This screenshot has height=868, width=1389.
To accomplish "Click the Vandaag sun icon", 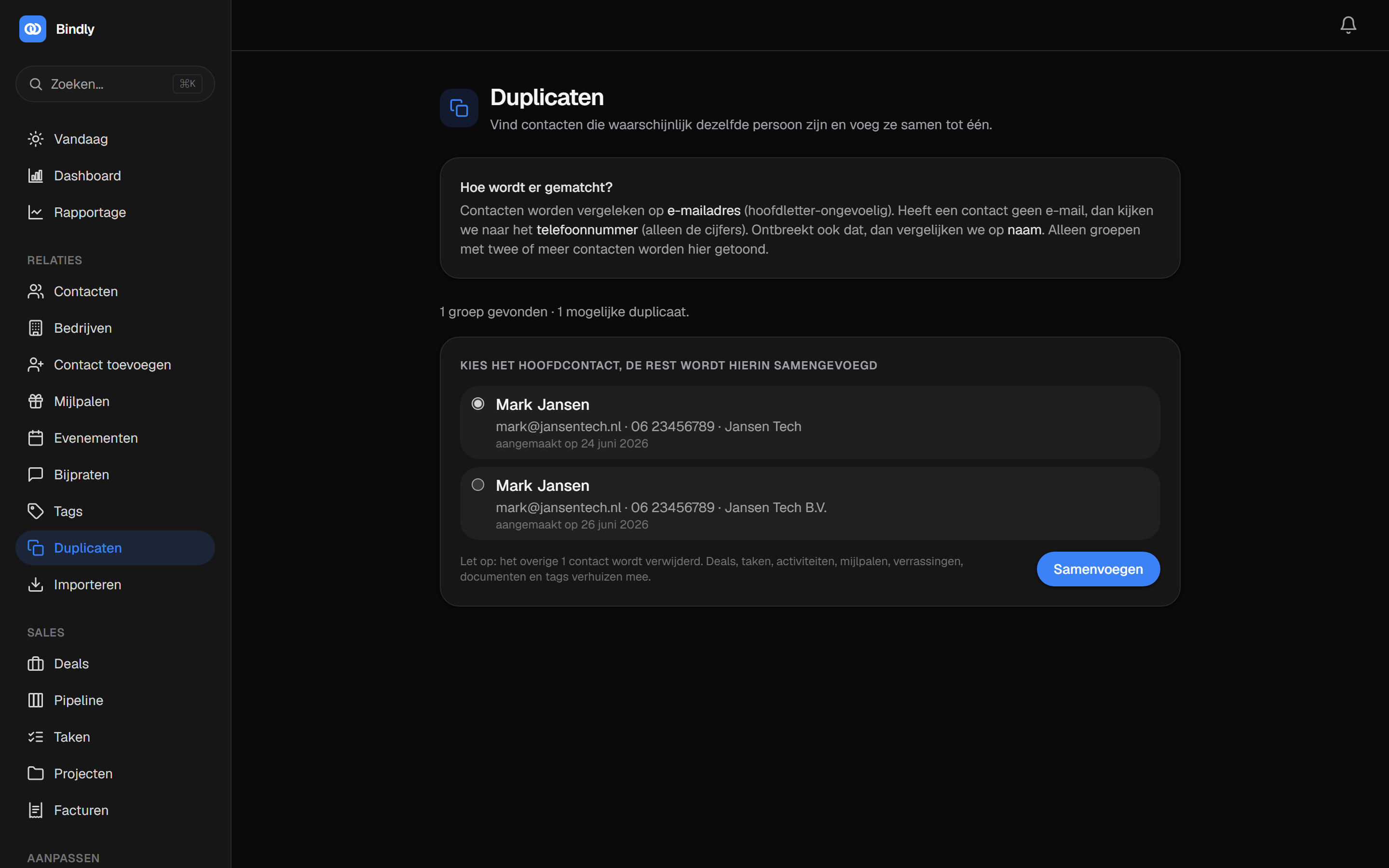I will coord(36,139).
